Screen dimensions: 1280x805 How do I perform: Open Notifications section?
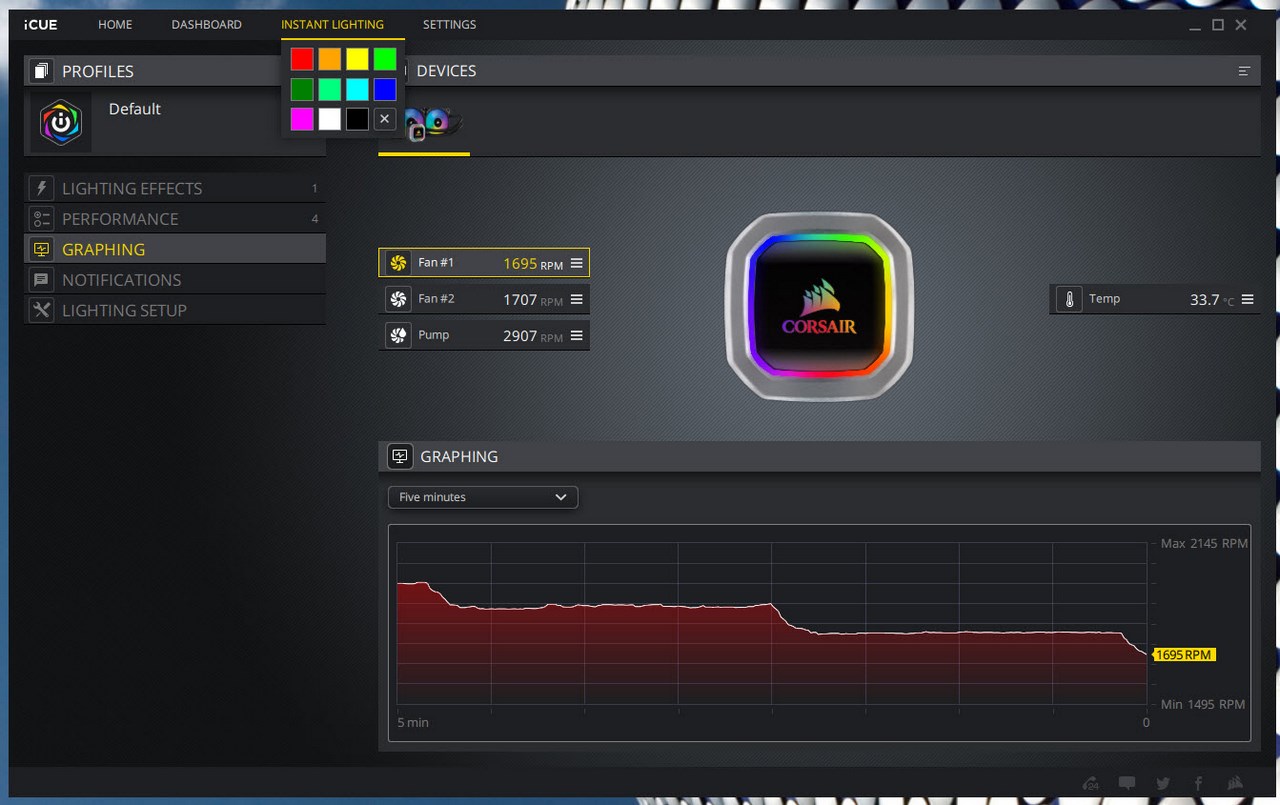175,280
